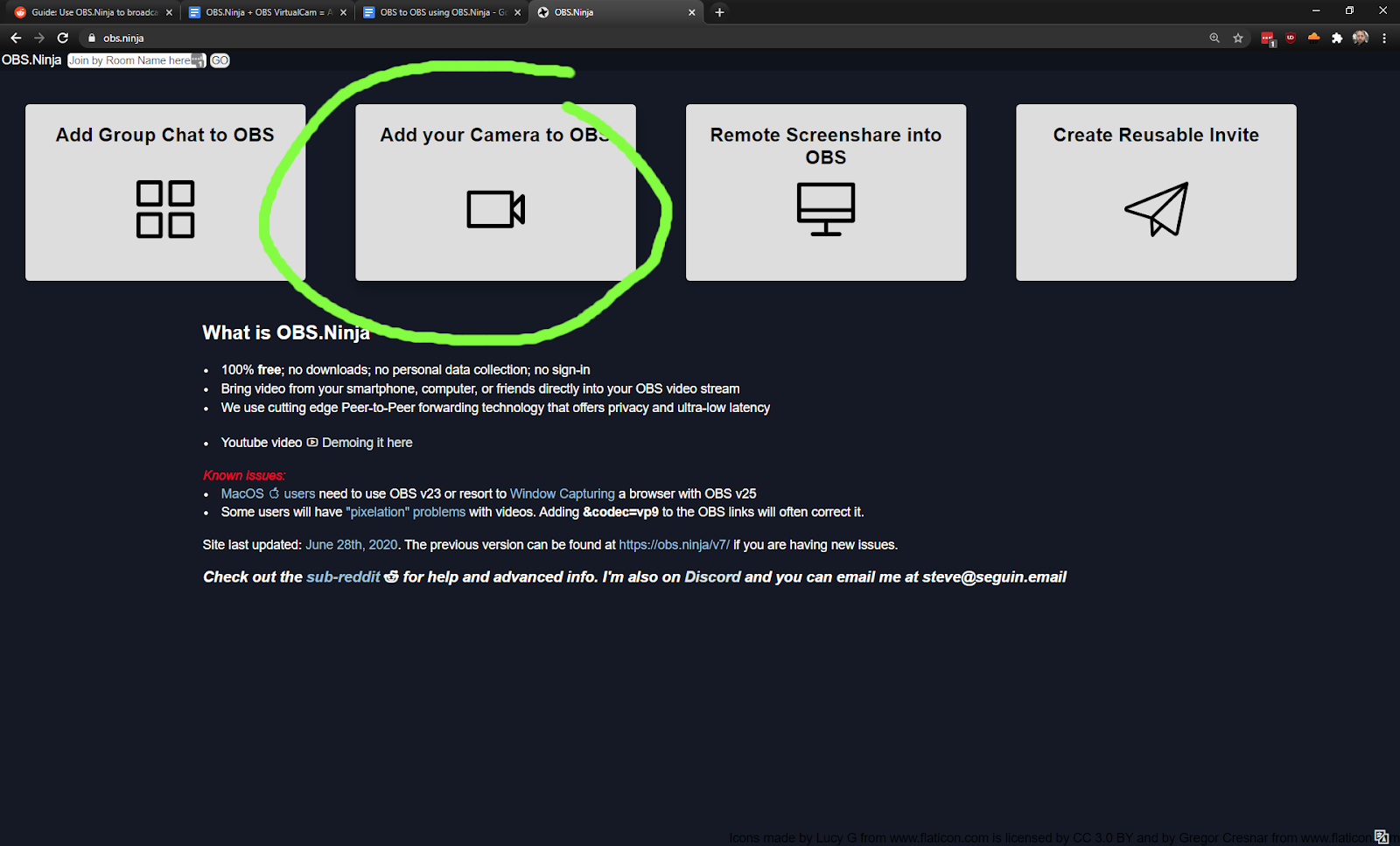Click the reddit alien icon
Image resolution: width=1400 pixels, height=846 pixels.
coord(391,577)
